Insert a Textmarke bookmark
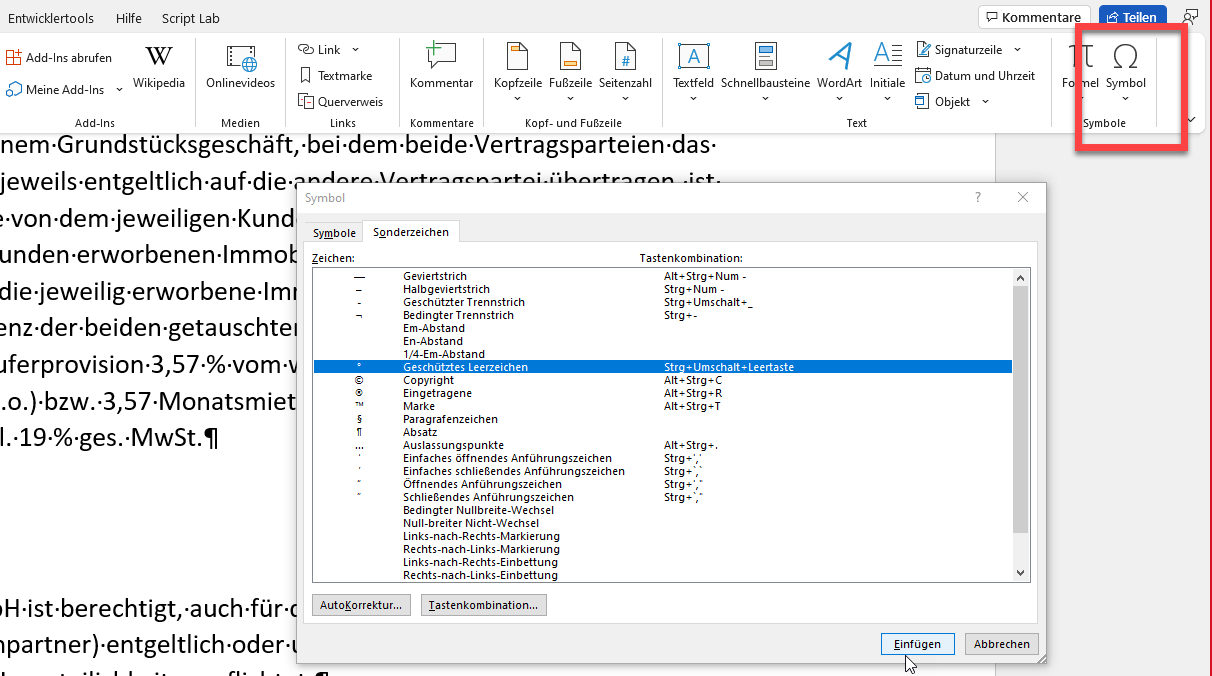This screenshot has height=676, width=1212. 336,76
